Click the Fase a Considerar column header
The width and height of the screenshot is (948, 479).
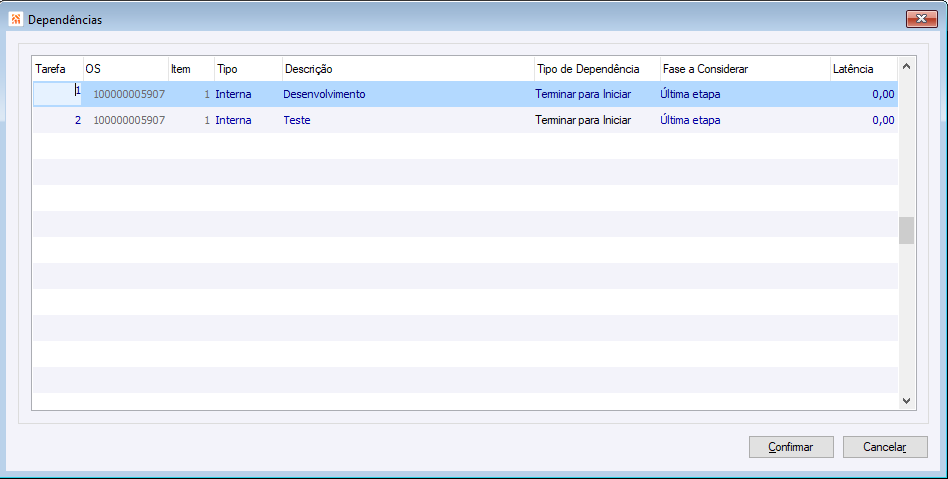(745, 69)
